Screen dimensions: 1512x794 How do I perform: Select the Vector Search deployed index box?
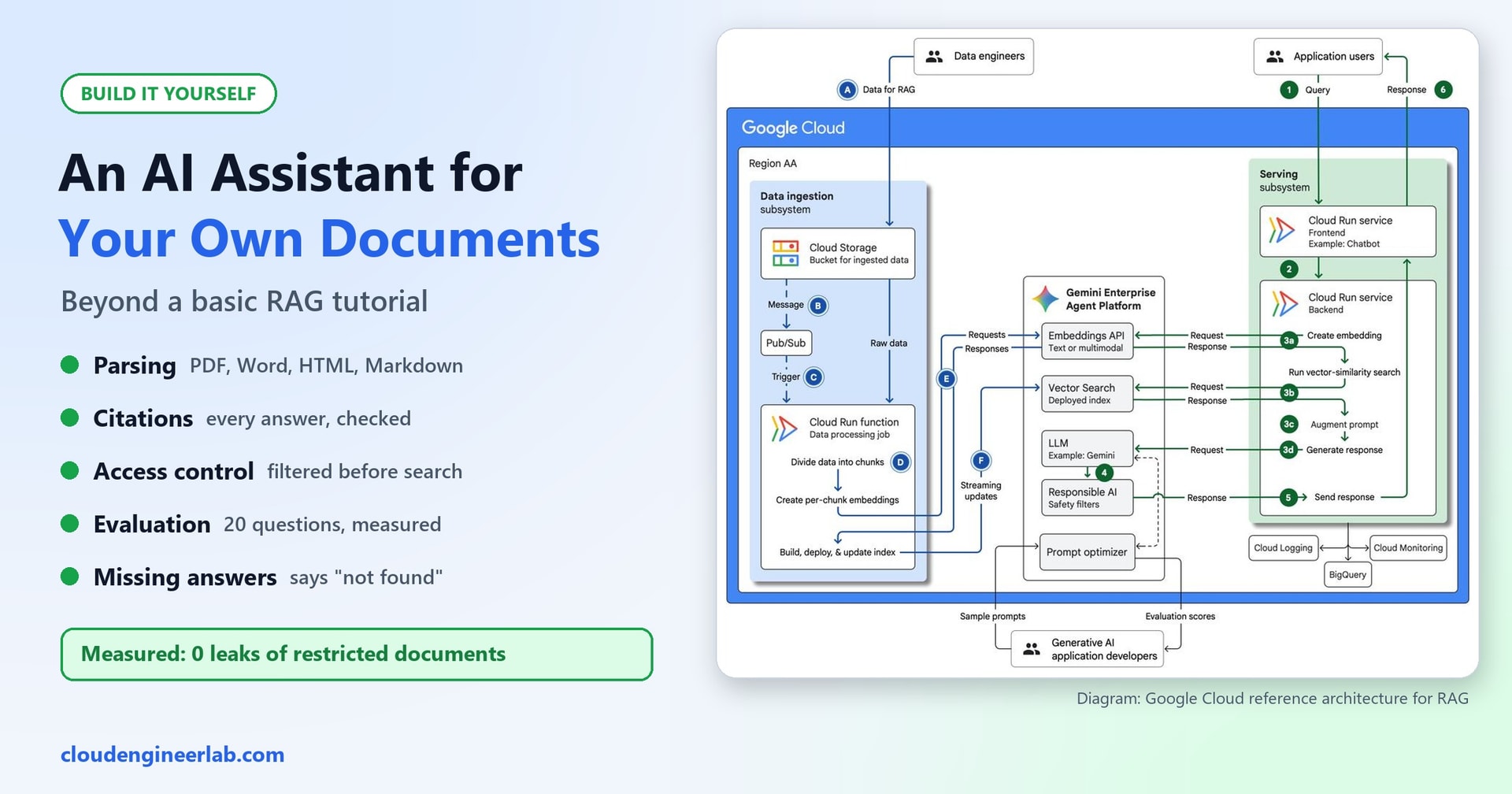(x=1087, y=394)
